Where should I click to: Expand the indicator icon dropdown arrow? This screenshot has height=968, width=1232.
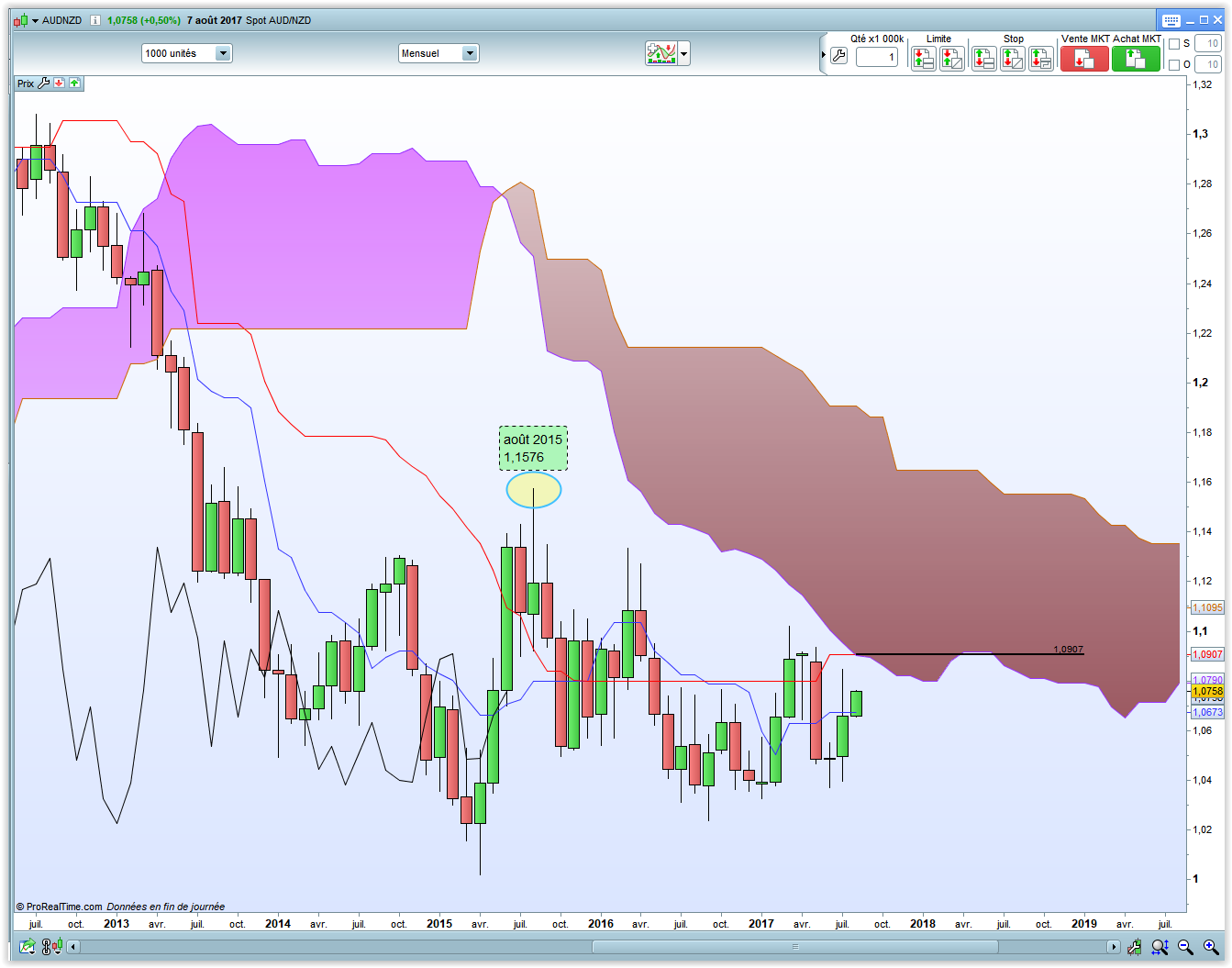click(684, 54)
